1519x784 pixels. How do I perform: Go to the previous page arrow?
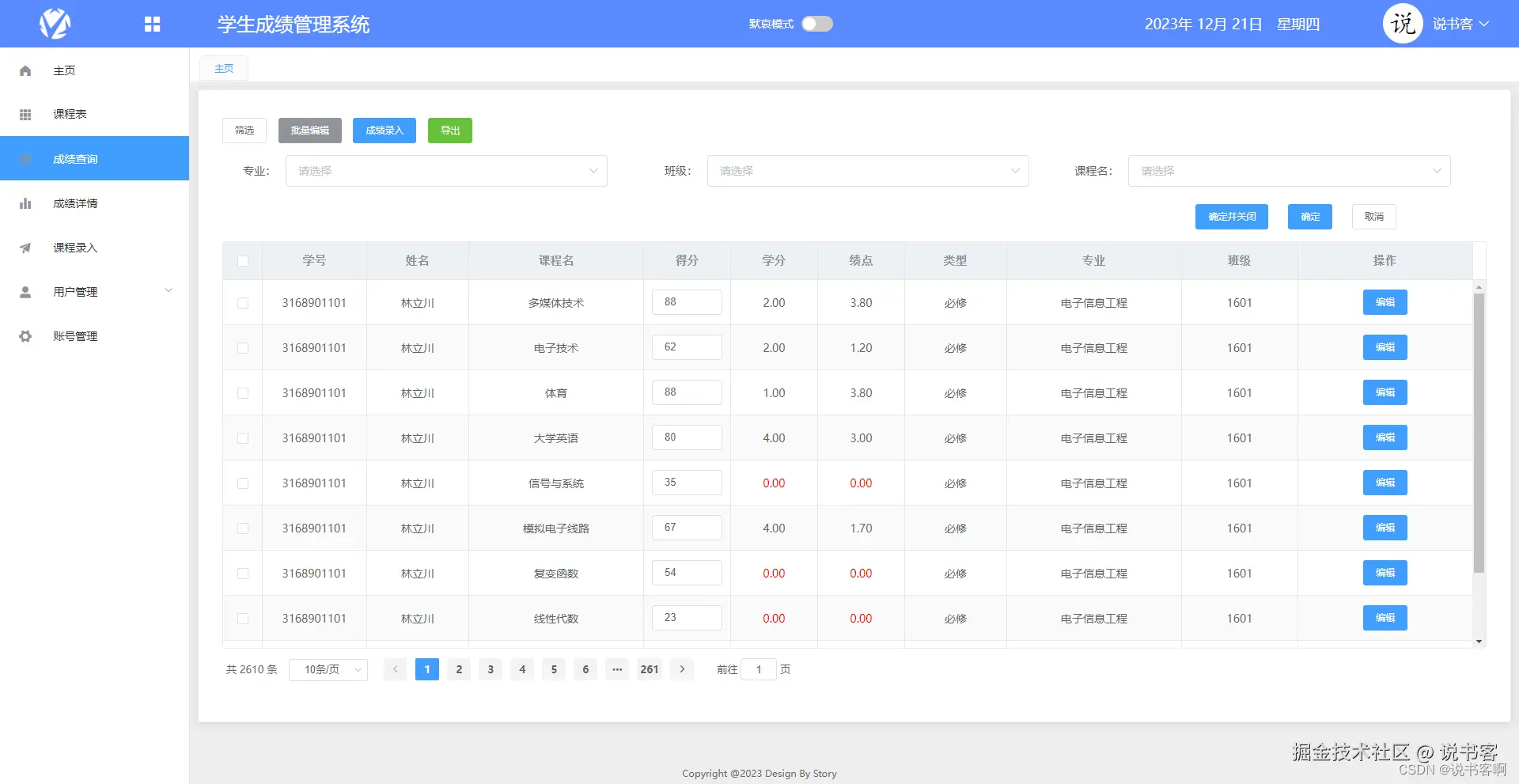coord(396,669)
